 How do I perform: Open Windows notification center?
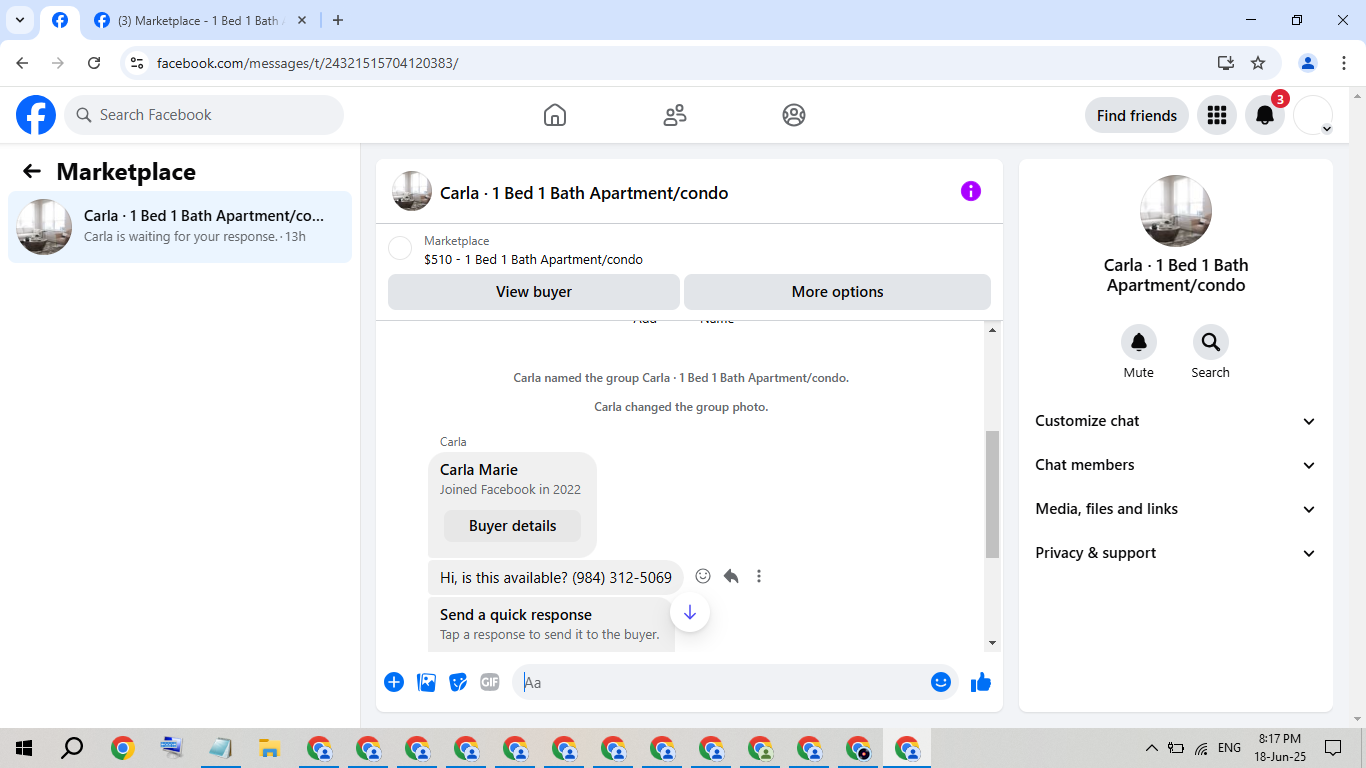pos(1333,748)
